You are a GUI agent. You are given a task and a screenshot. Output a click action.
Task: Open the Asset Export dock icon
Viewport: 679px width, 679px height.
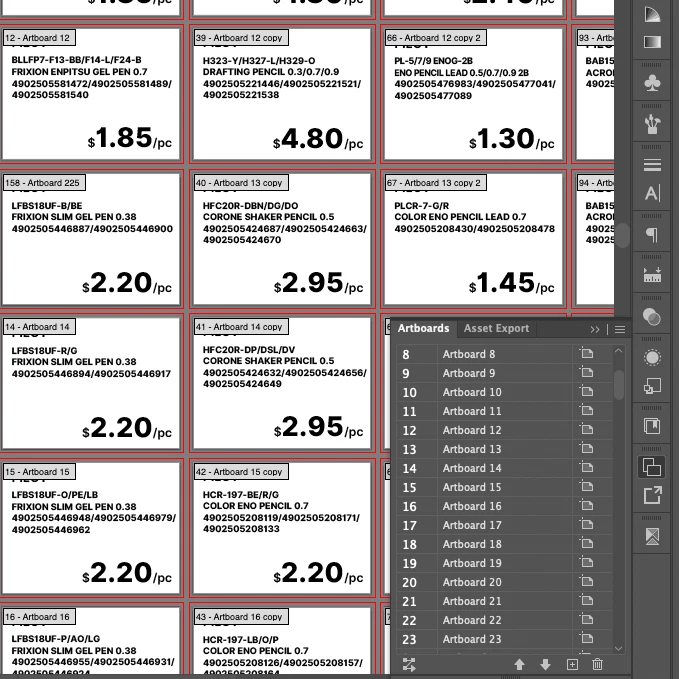point(652,495)
